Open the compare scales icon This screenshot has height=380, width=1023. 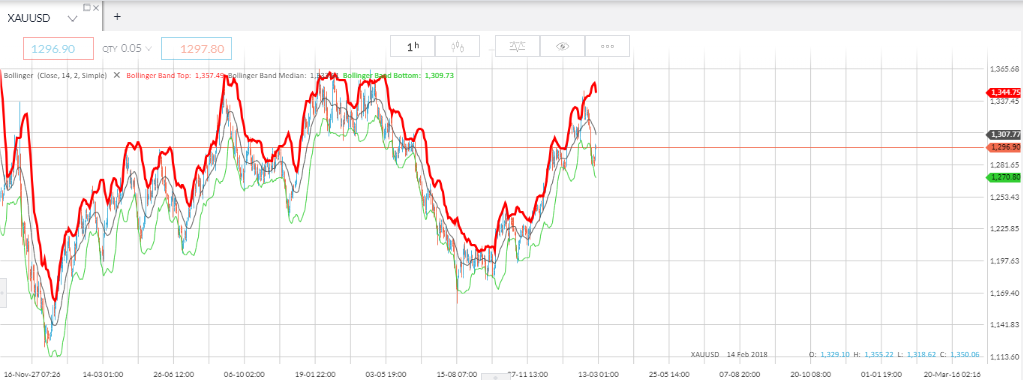tap(518, 46)
